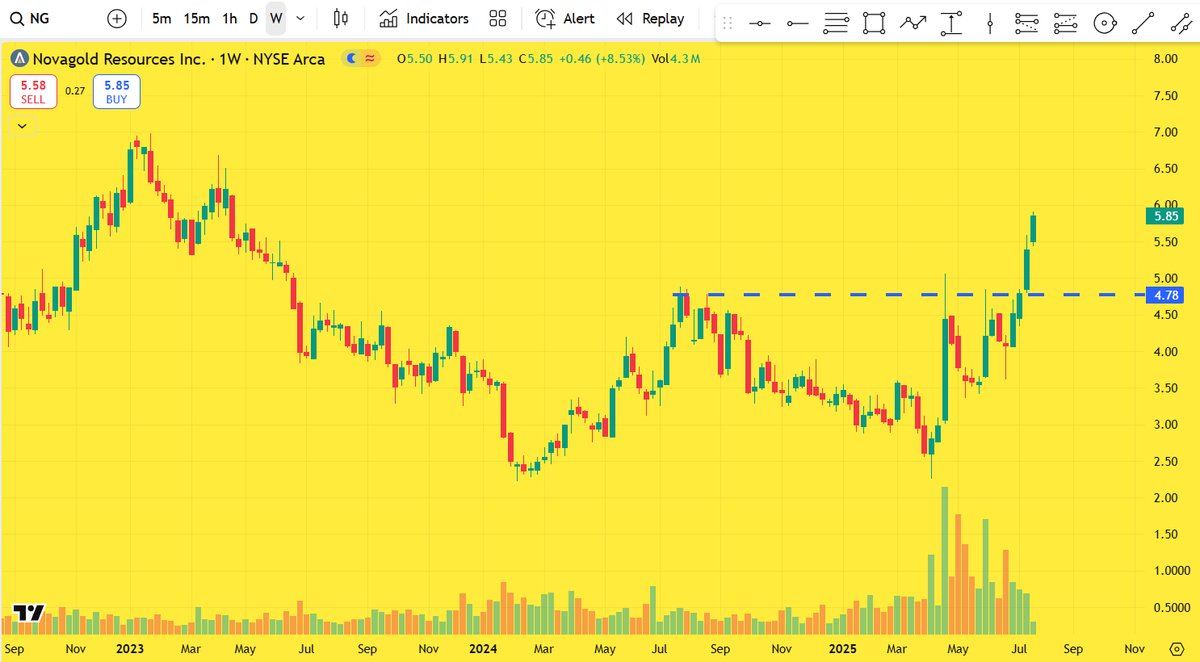Click the Vol 4.3M readout

675,59
